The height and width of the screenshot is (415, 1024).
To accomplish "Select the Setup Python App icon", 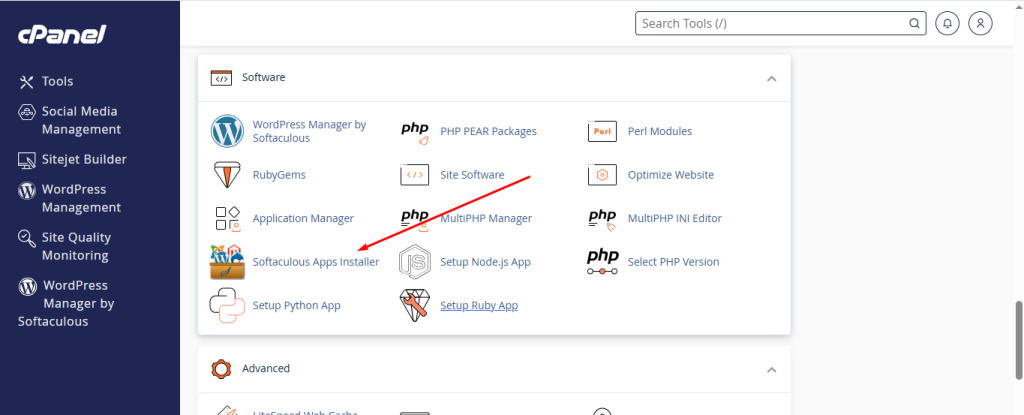I will pos(227,305).
